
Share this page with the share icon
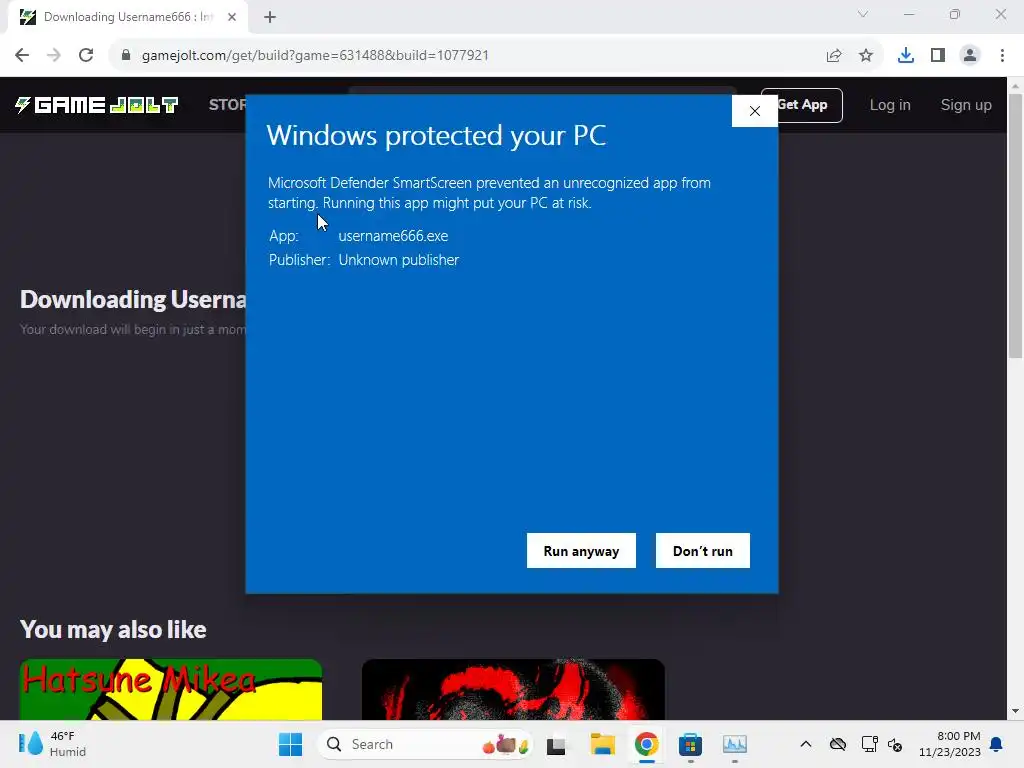[834, 55]
